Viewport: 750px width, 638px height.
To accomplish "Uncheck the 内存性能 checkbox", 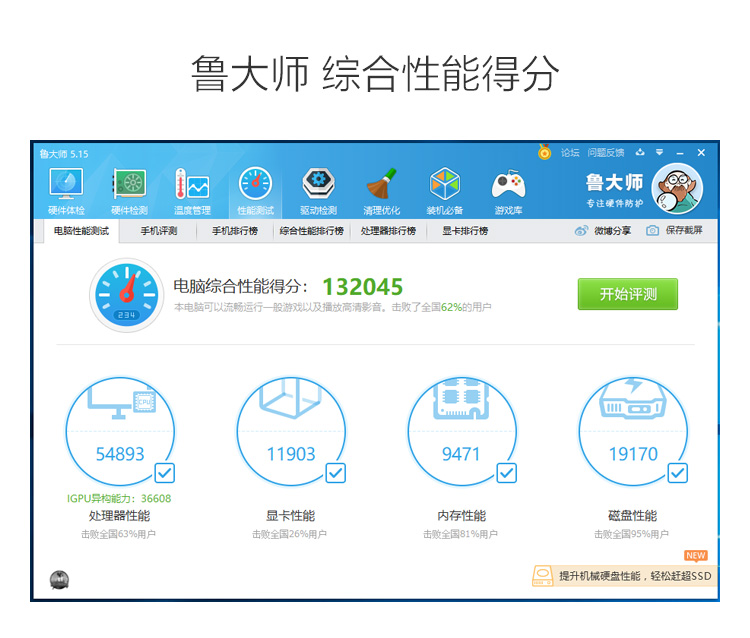I will tap(506, 473).
